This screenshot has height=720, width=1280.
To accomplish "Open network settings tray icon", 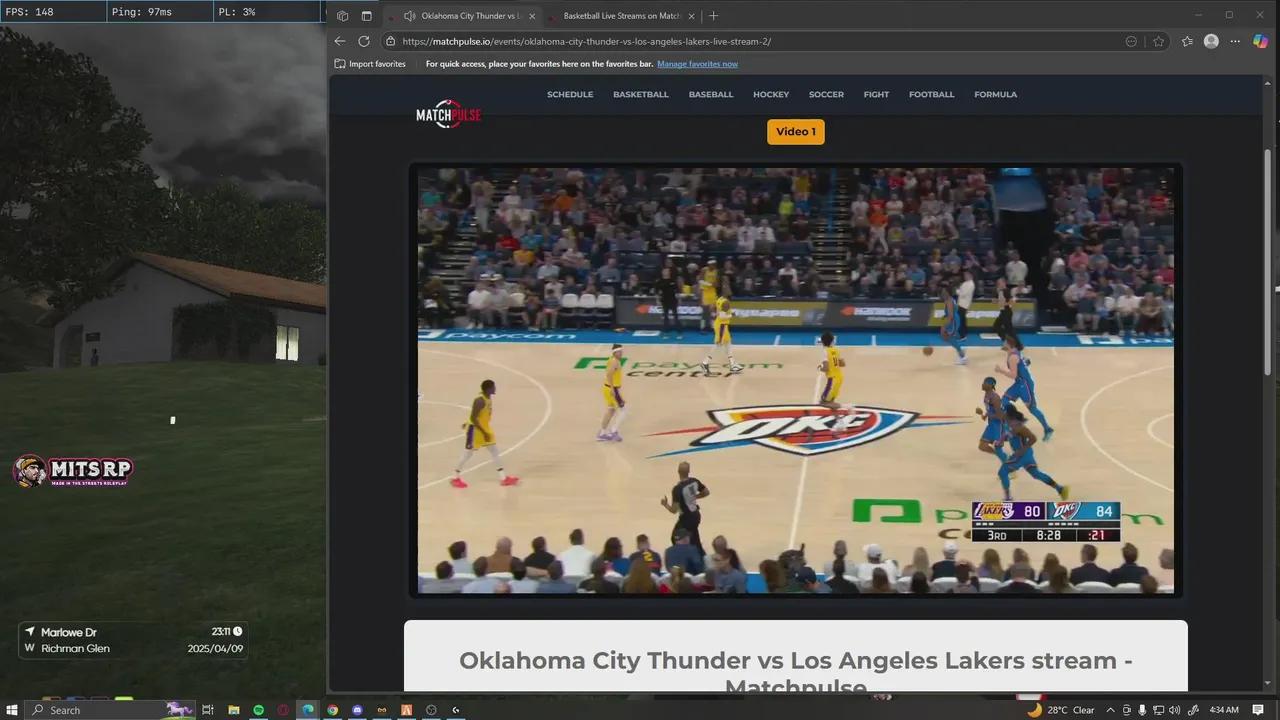I will tap(1160, 710).
